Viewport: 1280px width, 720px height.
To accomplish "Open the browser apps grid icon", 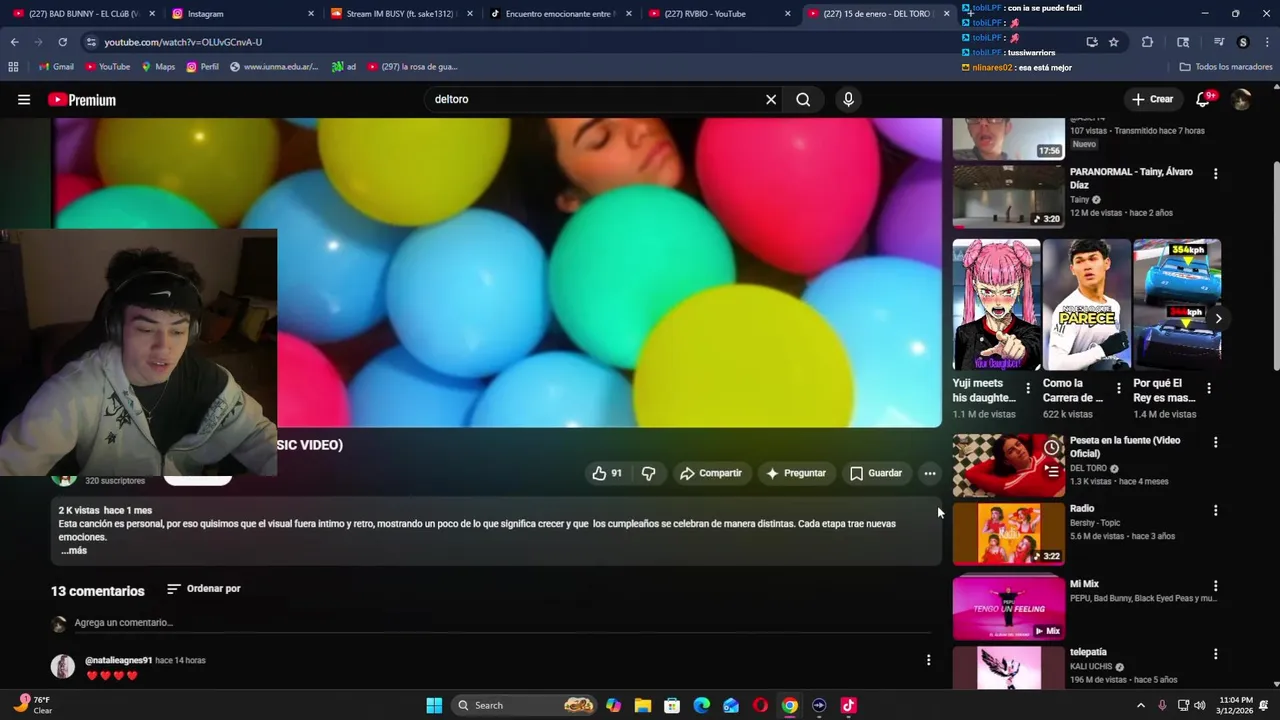I will [13, 67].
